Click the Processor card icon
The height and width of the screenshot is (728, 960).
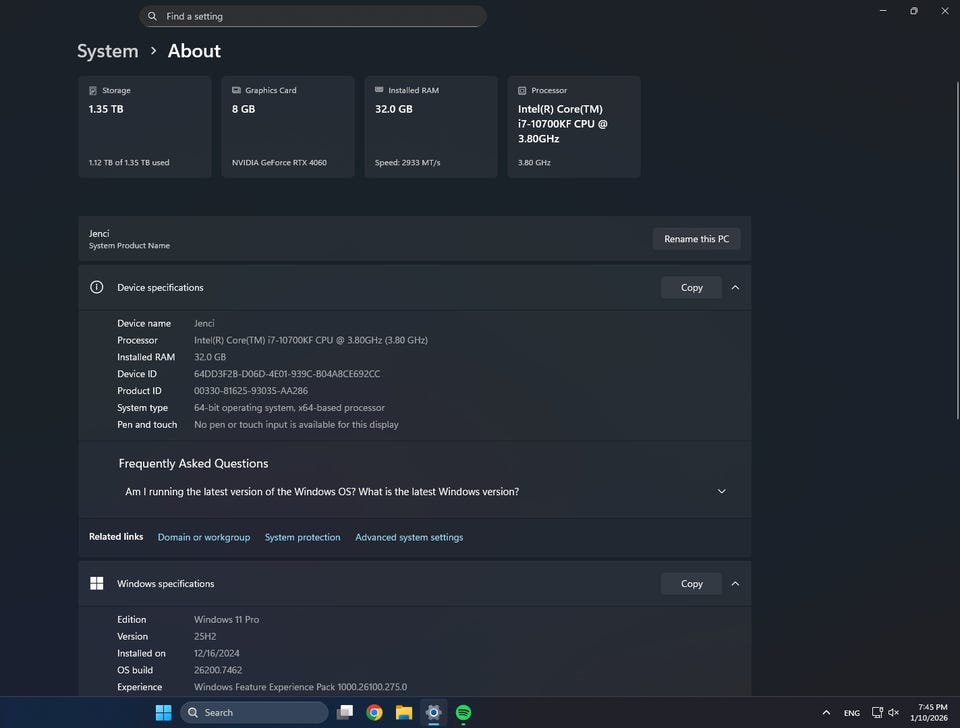click(522, 91)
